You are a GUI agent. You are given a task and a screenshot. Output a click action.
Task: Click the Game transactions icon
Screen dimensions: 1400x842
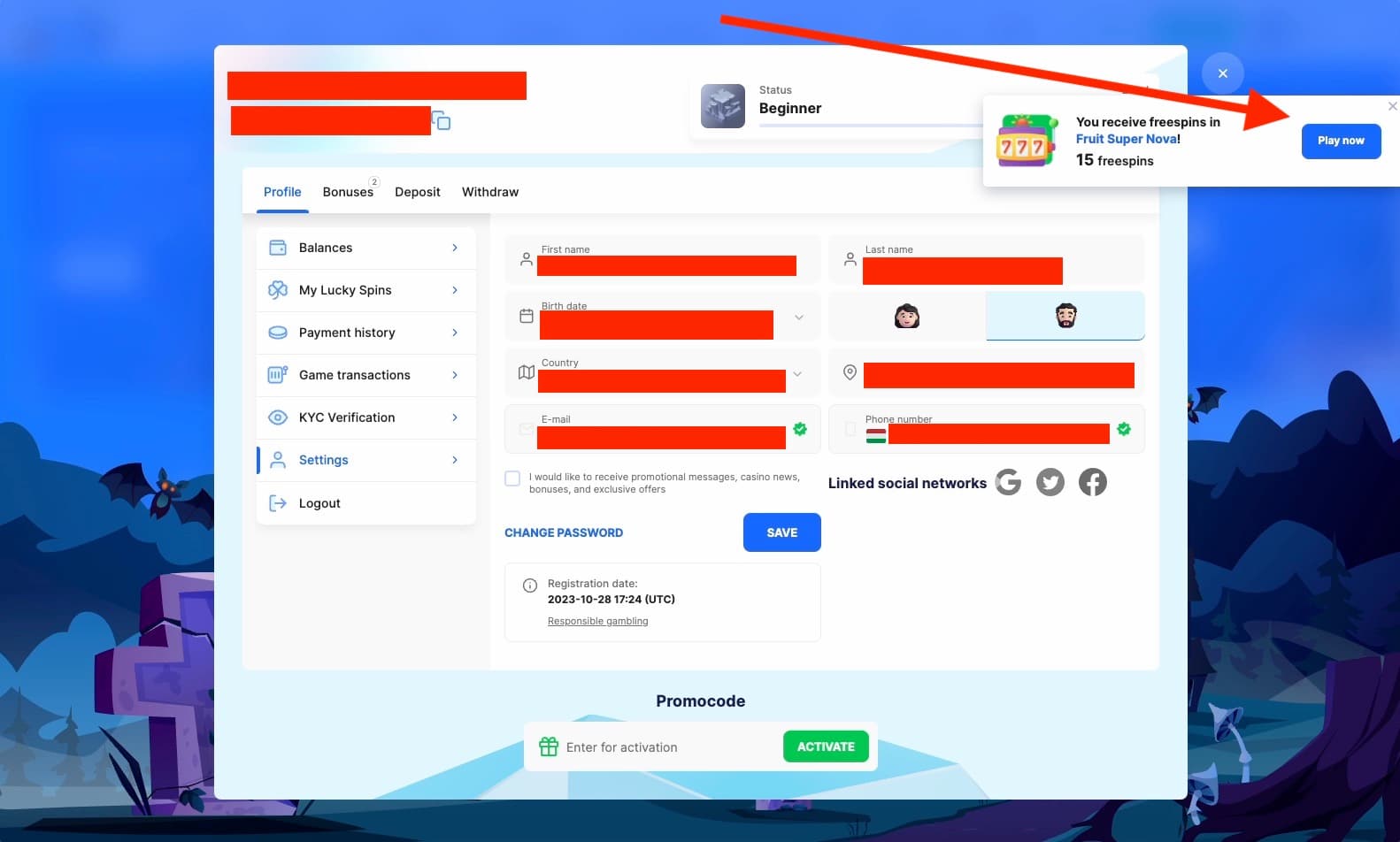point(278,375)
